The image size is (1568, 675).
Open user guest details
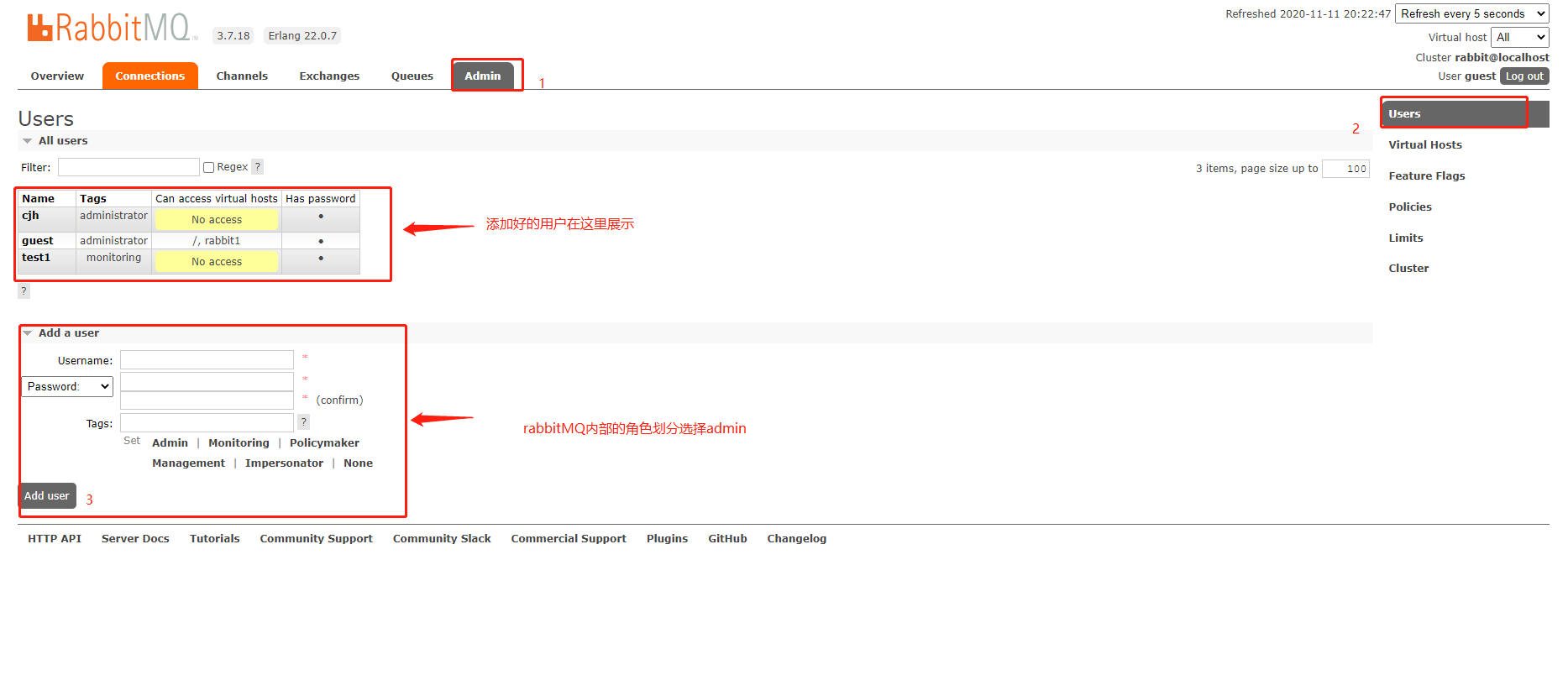[x=37, y=241]
